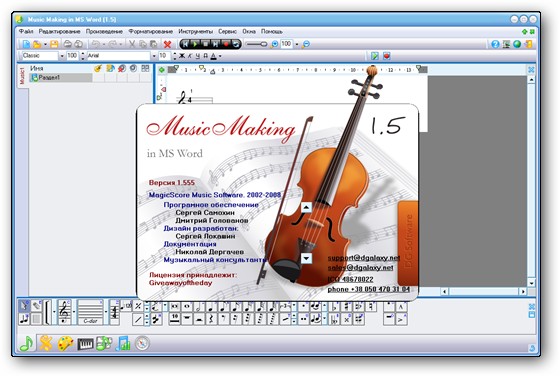Viewport: 560px width, 376px height.
Task: Open the C-dur key signature dropdown
Action: click(x=106, y=312)
